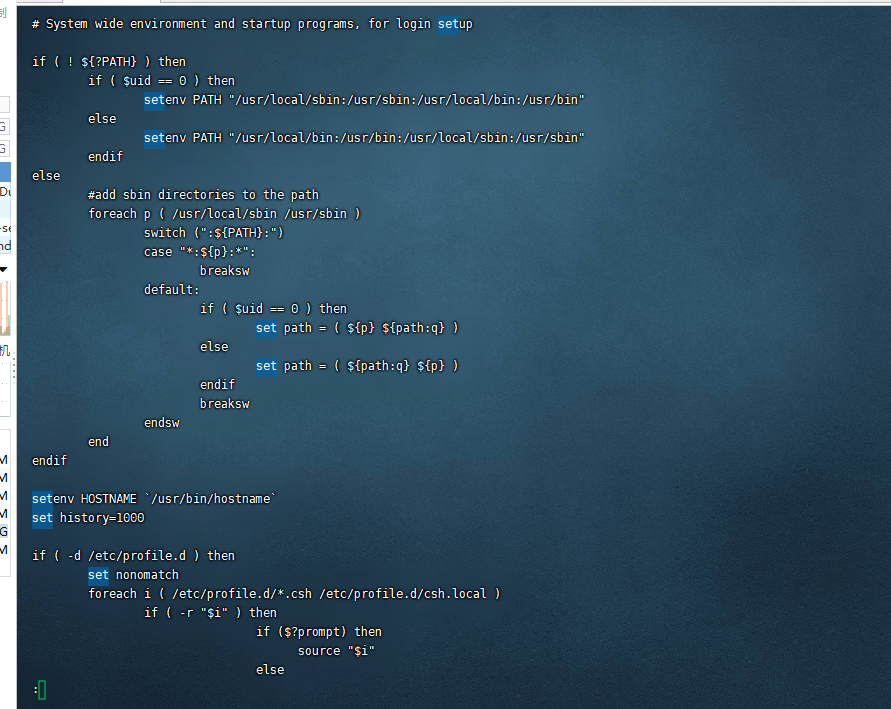Click the comment line "# System wide environment and startup programs"
This screenshot has height=709, width=891.
(x=252, y=24)
